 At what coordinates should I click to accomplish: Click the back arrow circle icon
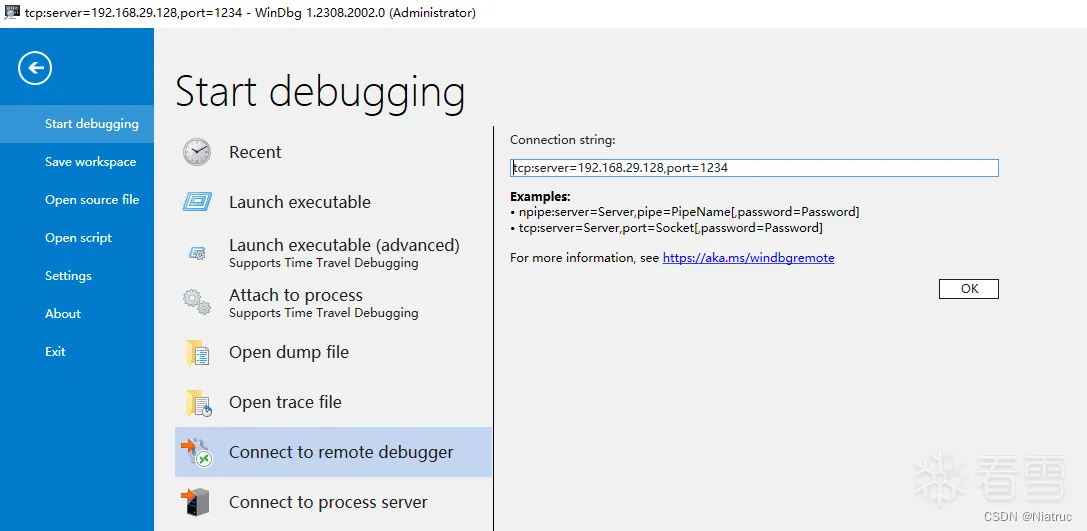(35, 68)
